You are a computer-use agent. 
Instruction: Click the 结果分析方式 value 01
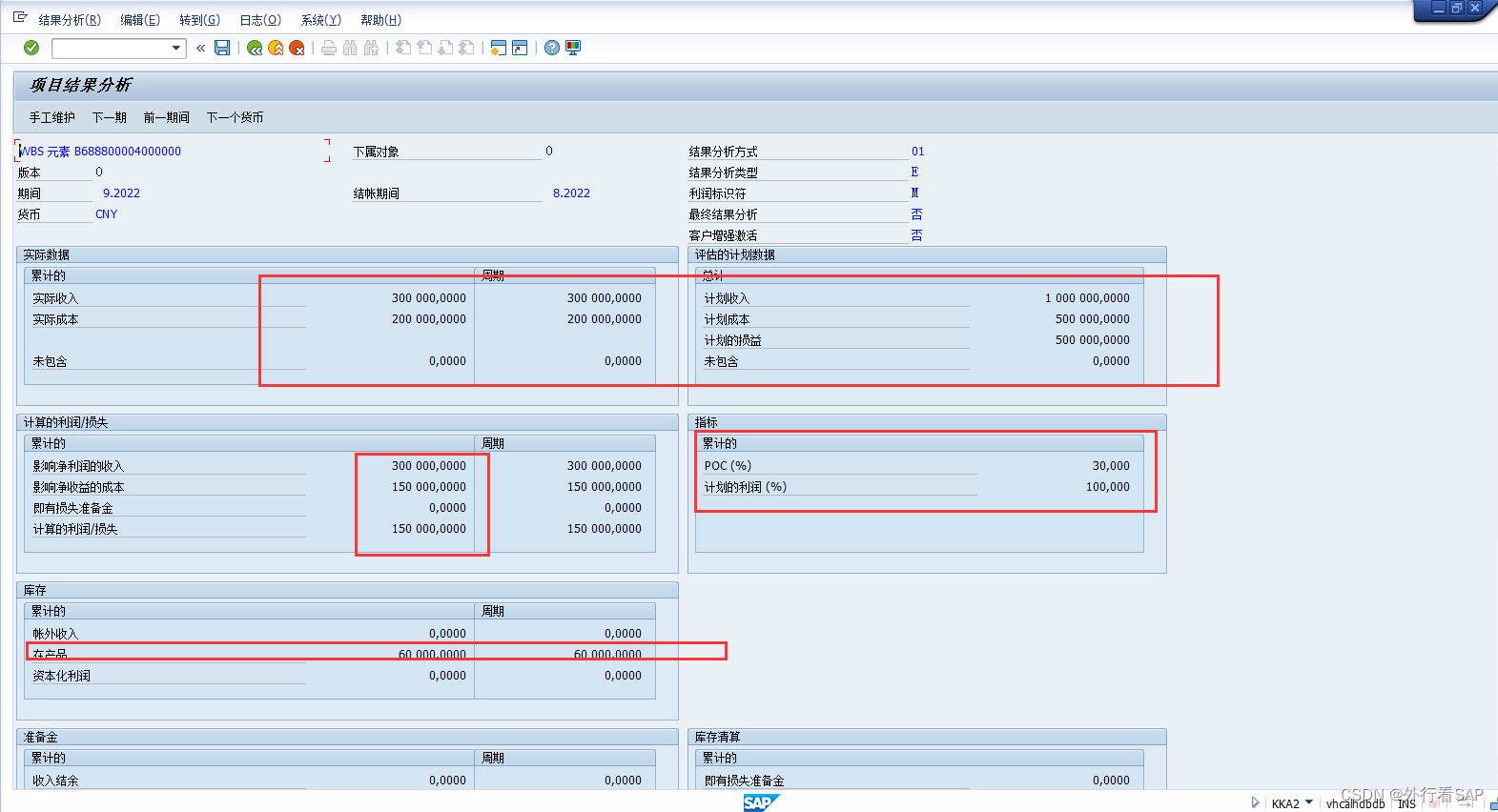pos(917,151)
